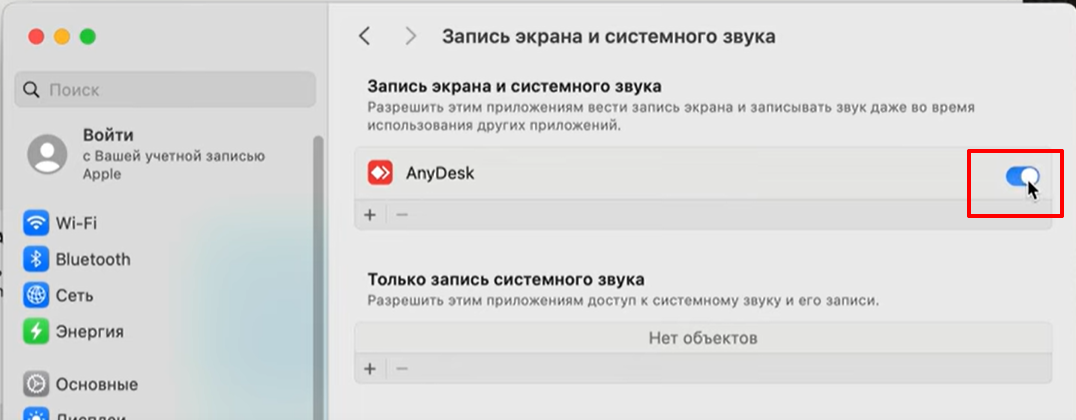The image size is (1076, 420).
Task: Click minus under system audio only list
Action: click(402, 369)
